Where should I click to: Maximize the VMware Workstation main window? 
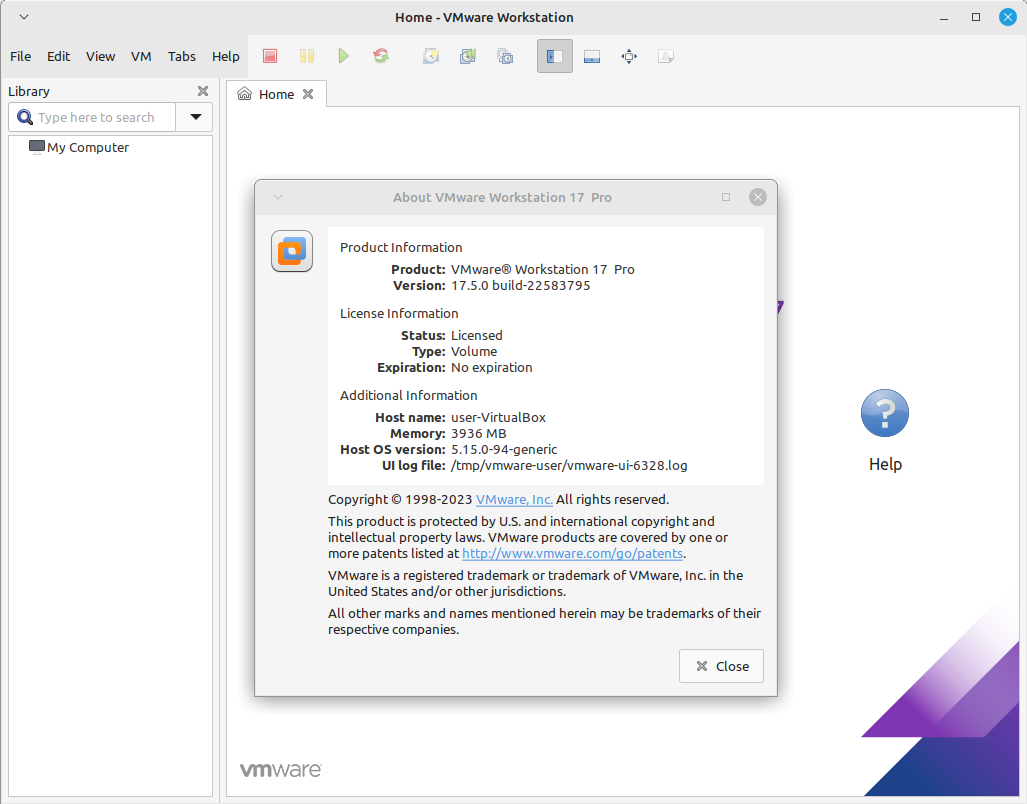pyautogui.click(x=976, y=17)
